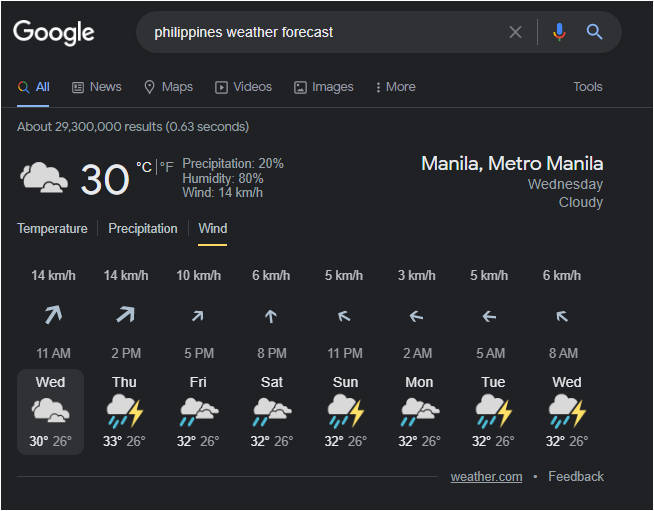Click the current cloudy weather icon
This screenshot has height=511, width=654.
[x=44, y=177]
